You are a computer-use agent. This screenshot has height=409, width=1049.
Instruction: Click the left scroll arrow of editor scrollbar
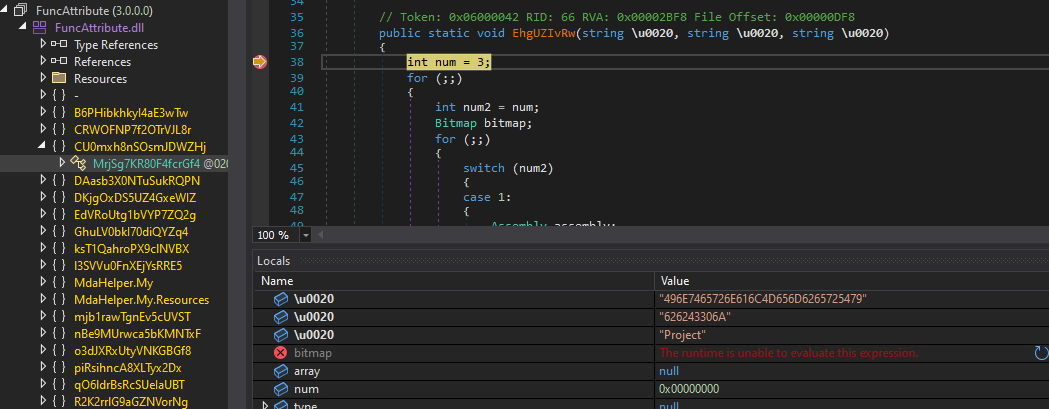click(320, 235)
